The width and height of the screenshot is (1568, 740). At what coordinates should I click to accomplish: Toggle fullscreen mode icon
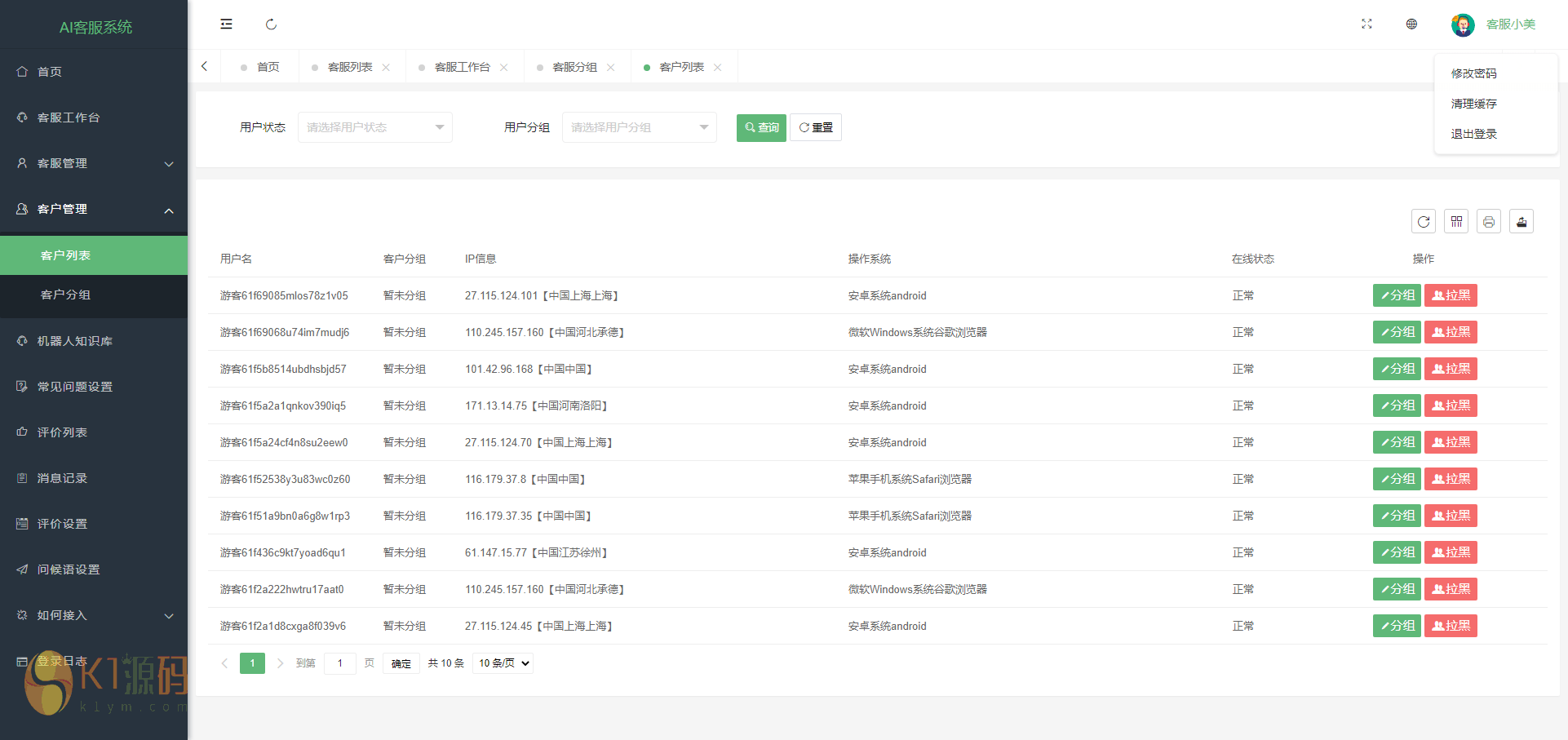1366,24
